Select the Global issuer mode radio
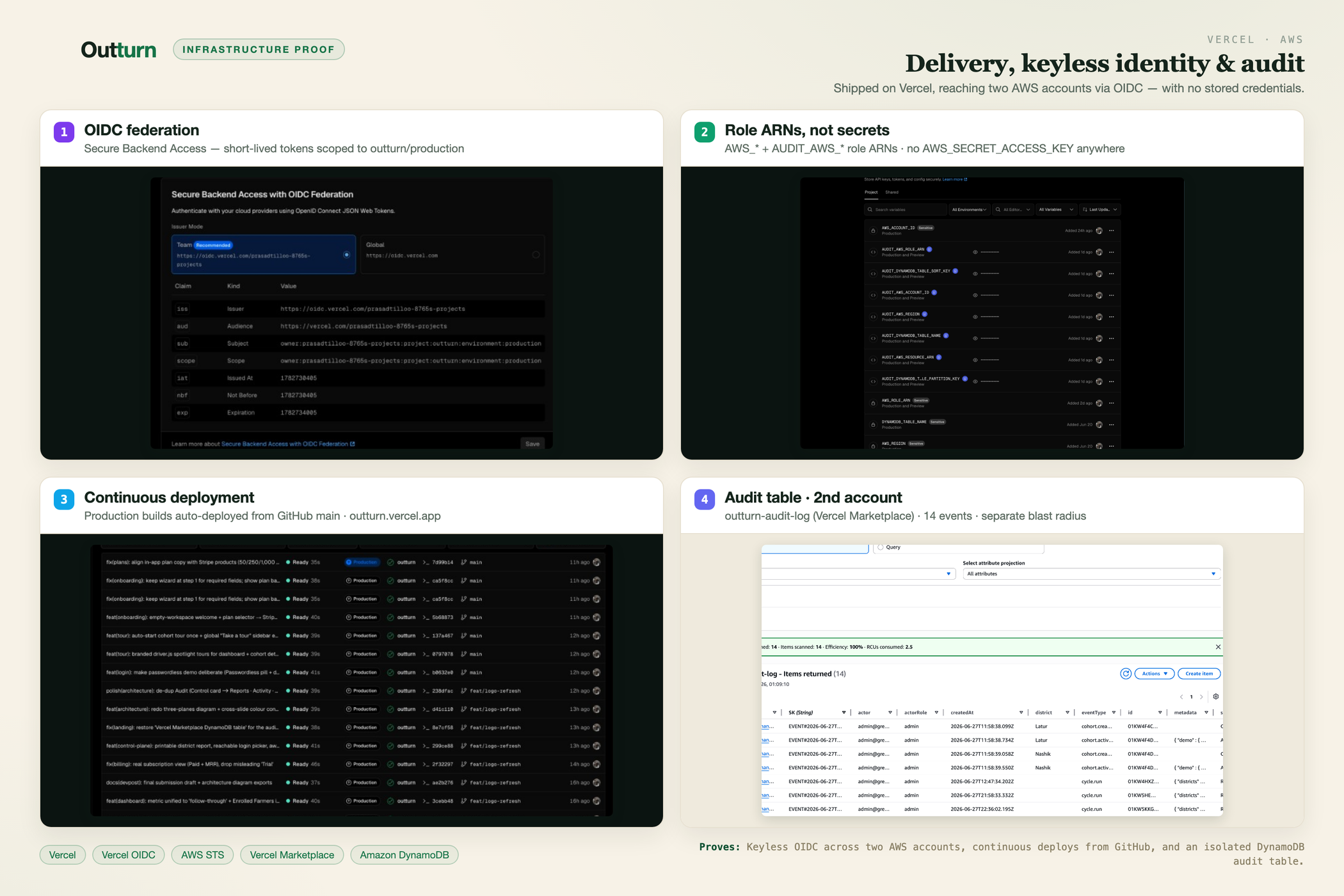 click(x=536, y=255)
